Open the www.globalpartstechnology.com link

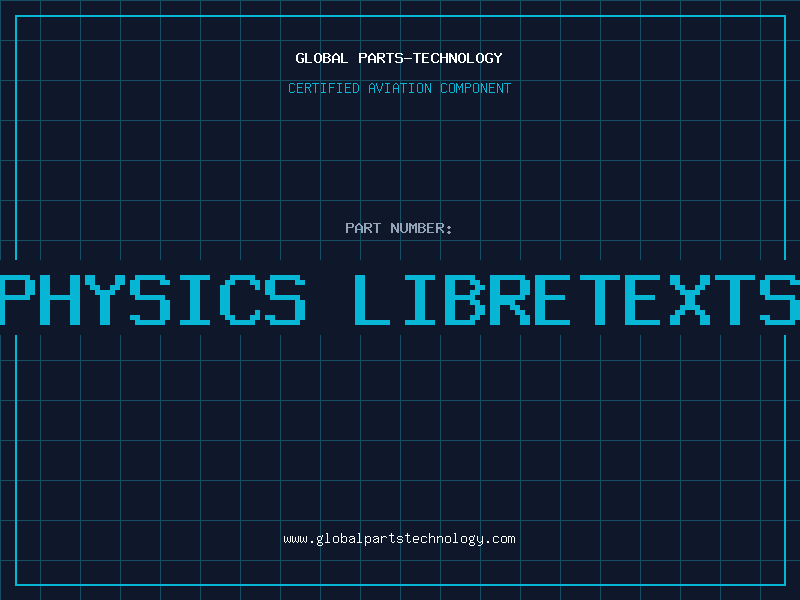click(399, 539)
